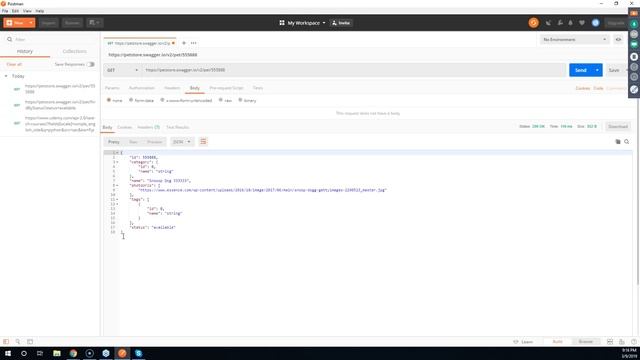
Task: Open the Pre-request Script tab
Action: coord(226,88)
